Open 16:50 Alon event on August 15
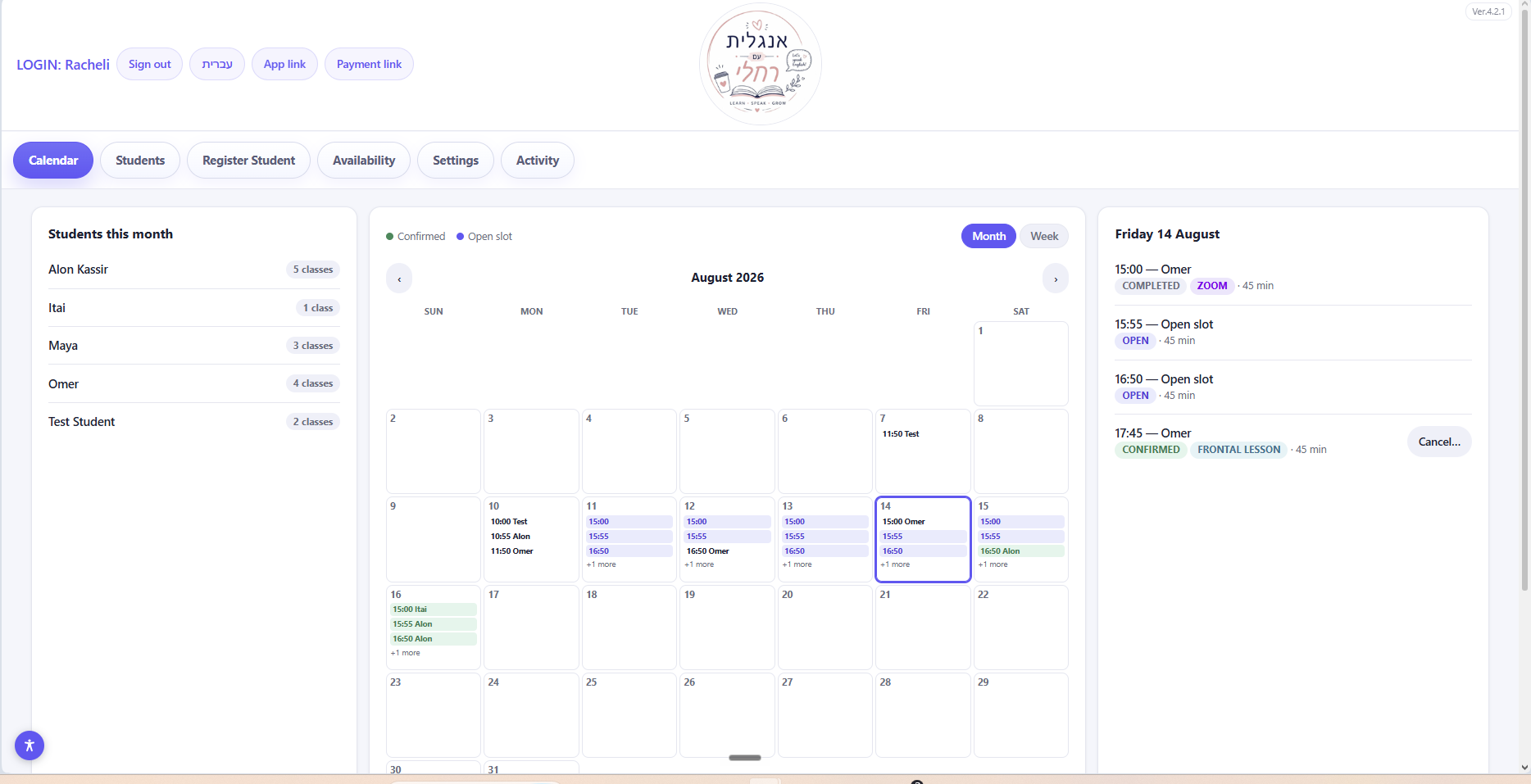1531x784 pixels. (1020, 551)
